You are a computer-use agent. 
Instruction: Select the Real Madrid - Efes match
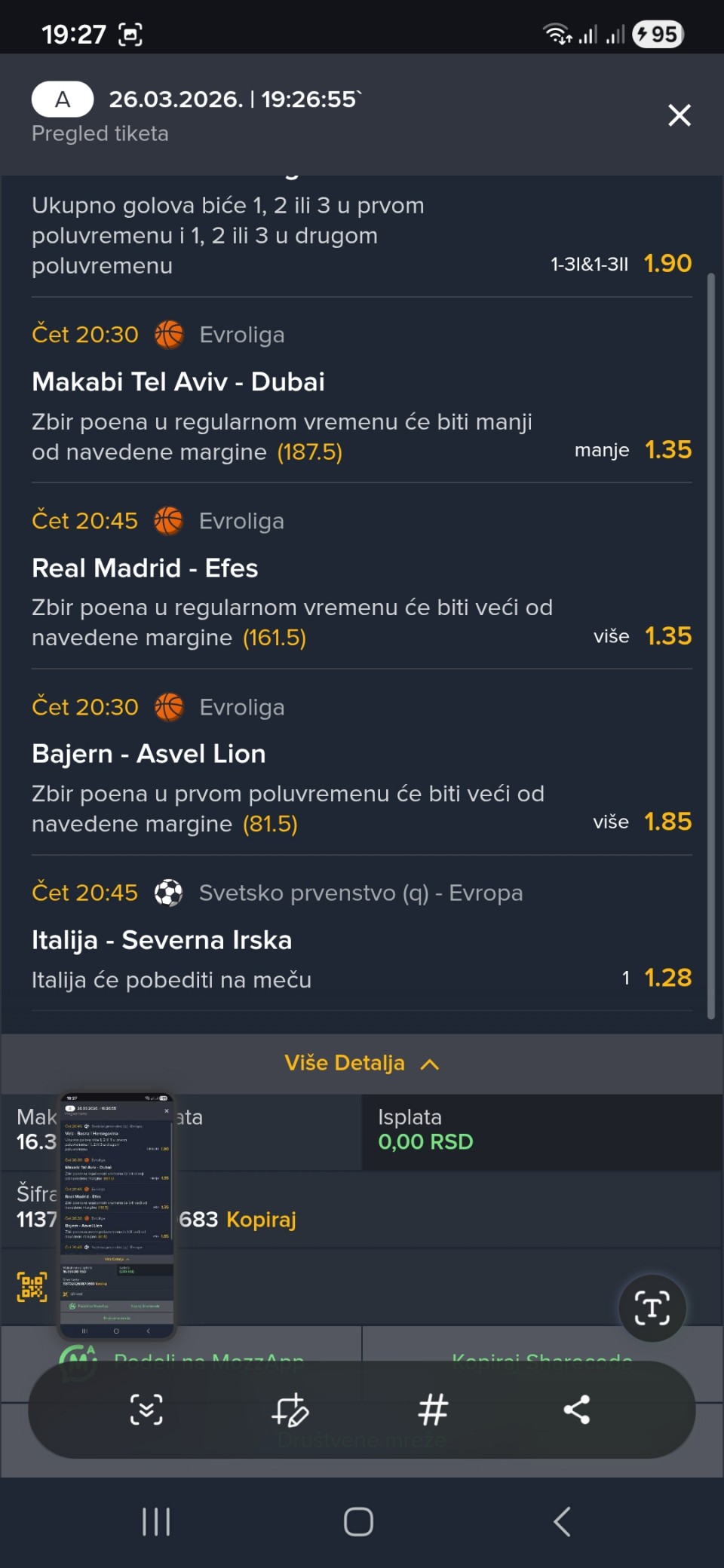[x=145, y=568]
